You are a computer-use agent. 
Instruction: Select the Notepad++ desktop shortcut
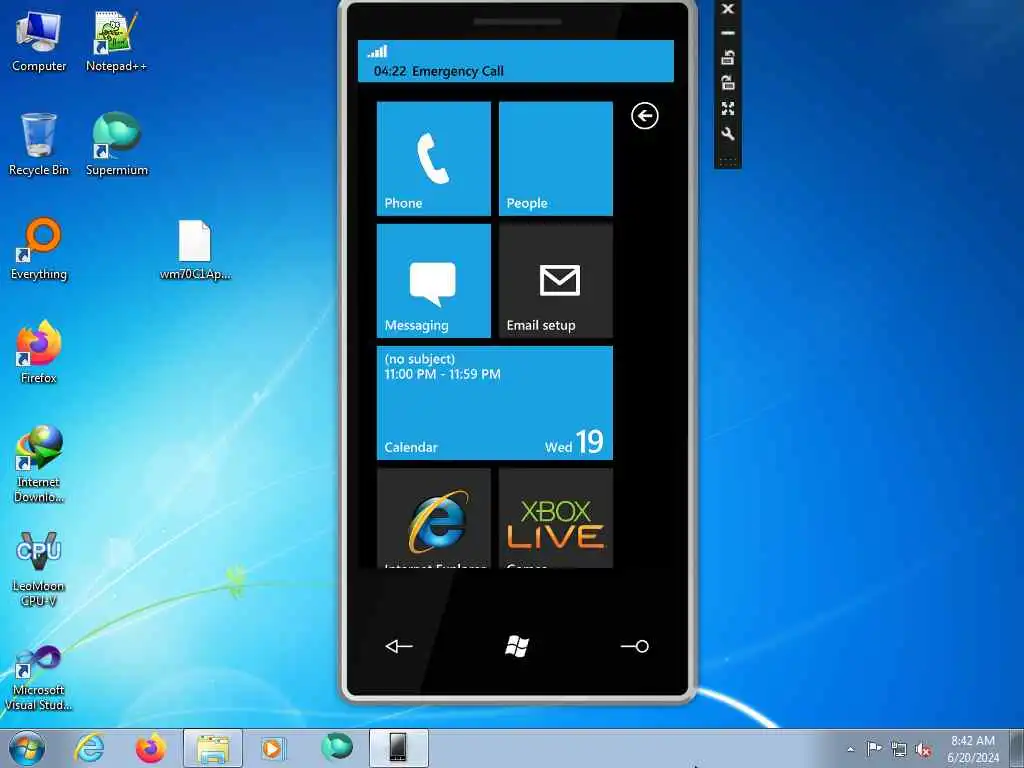pyautogui.click(x=116, y=42)
